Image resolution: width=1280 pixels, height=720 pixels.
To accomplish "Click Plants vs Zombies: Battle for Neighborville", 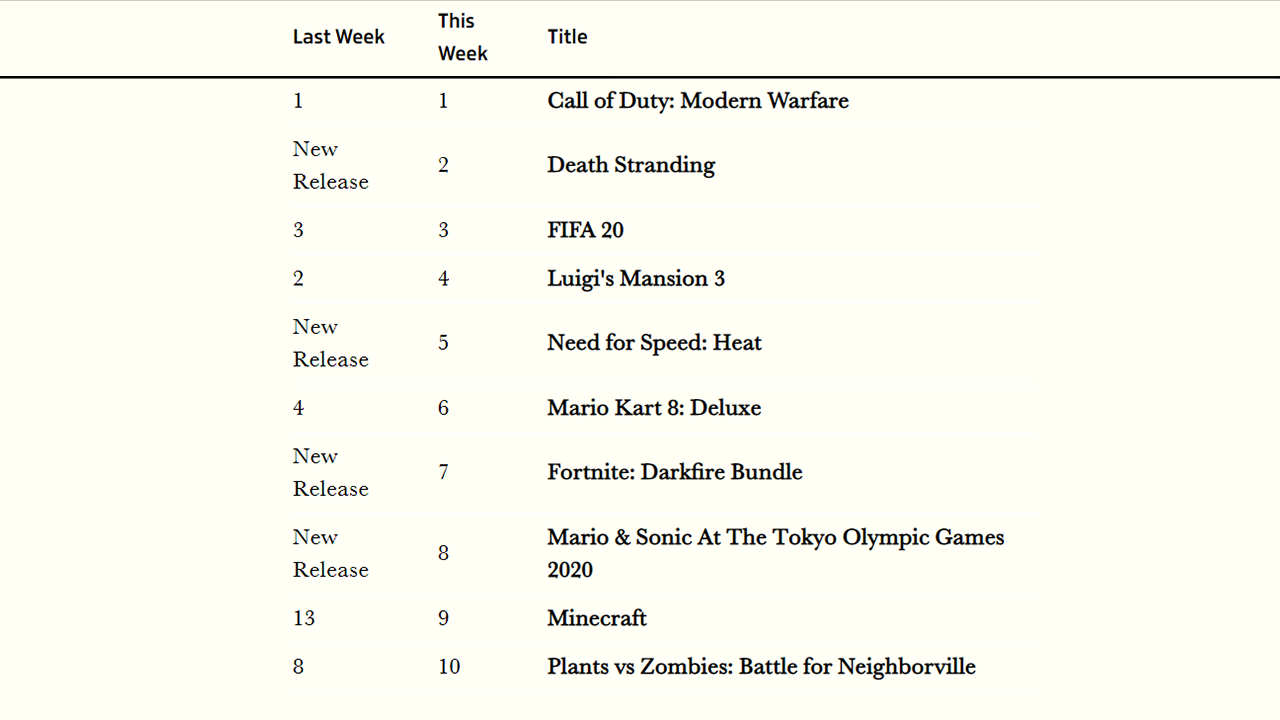I will 761,667.
